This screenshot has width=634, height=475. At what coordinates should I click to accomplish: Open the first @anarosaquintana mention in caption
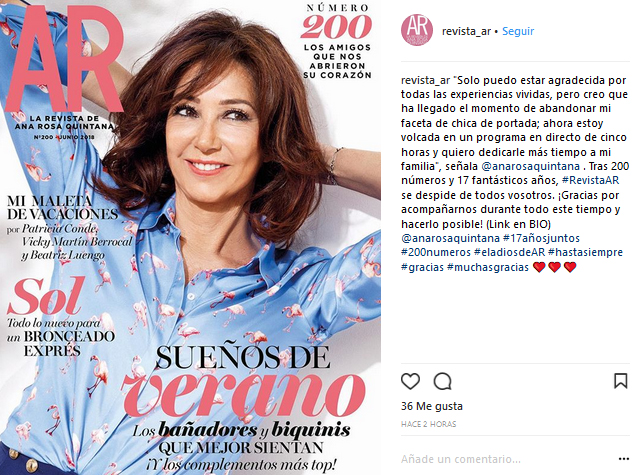530,166
